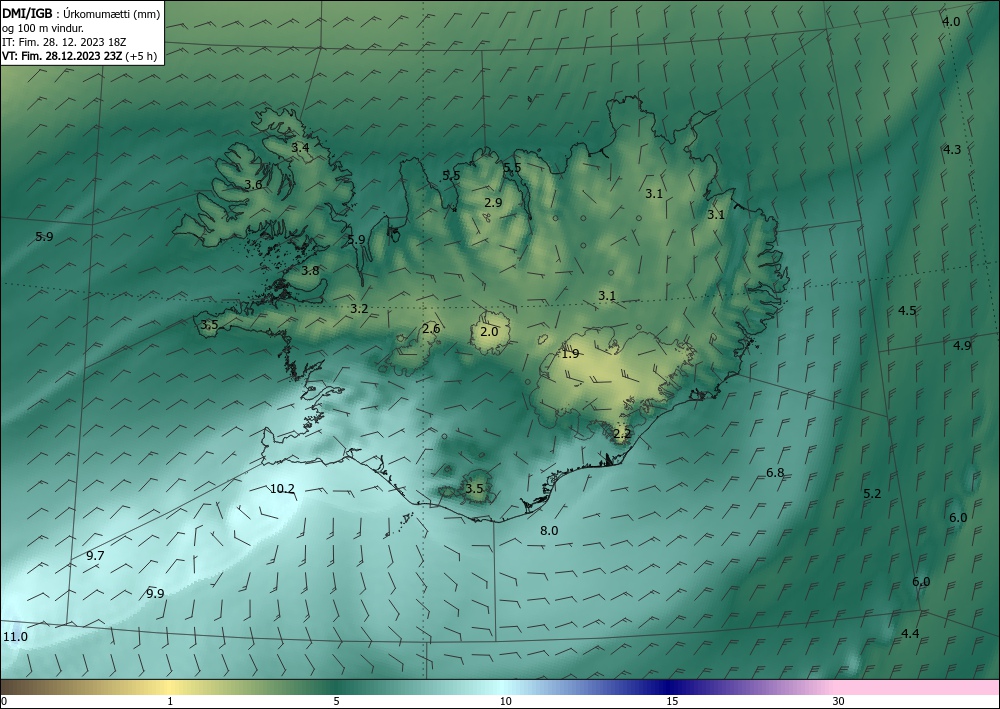
Task: Click the 4.5 value label
Action: point(907,311)
